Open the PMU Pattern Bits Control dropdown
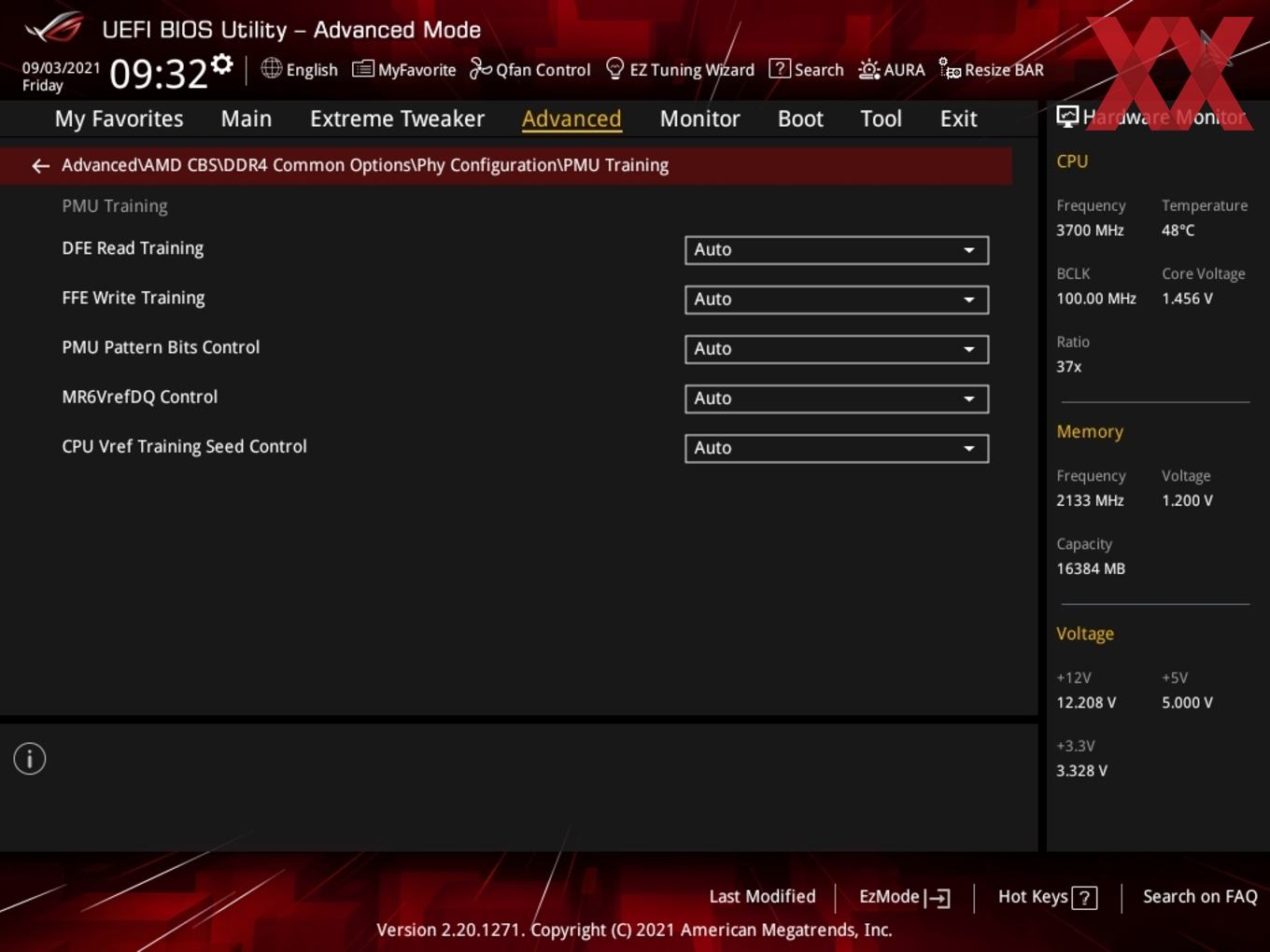Image resolution: width=1270 pixels, height=952 pixels. (x=837, y=349)
